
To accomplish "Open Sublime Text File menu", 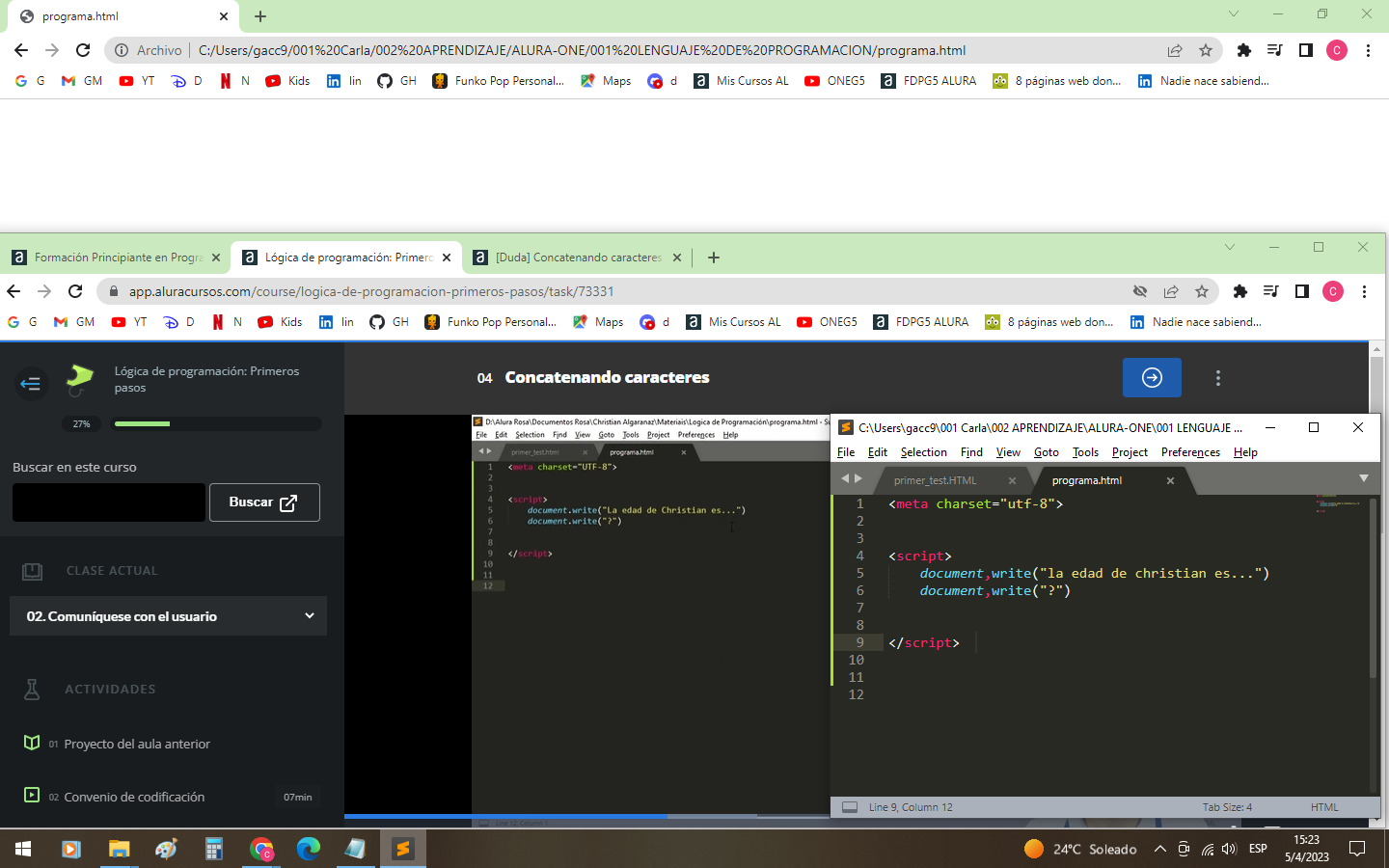I will [846, 452].
